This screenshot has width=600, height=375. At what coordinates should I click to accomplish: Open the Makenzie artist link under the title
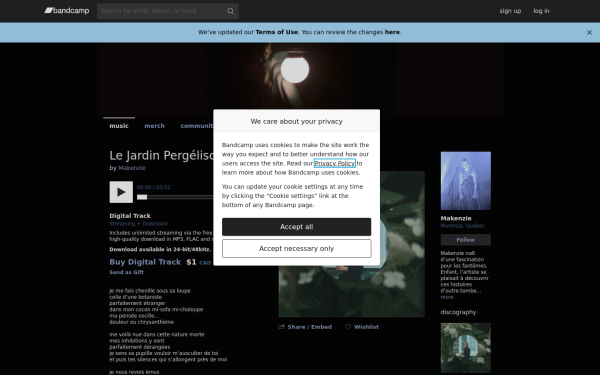point(132,168)
